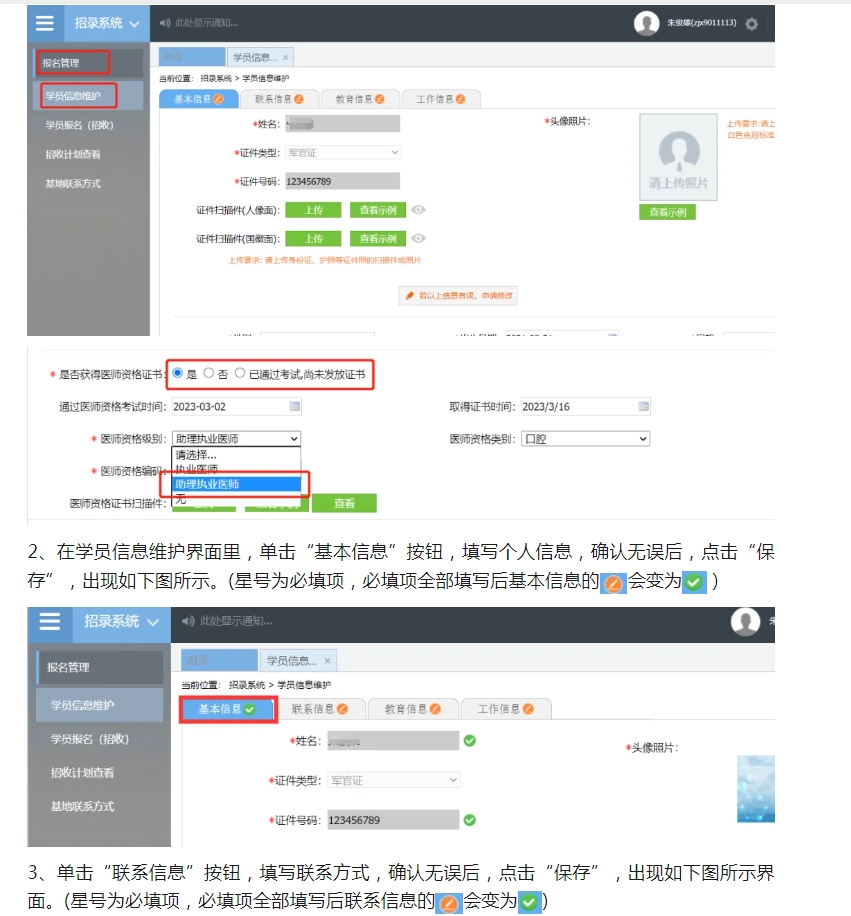Viewport: 851px width, 916px height.
Task: Click the user avatar in top header
Action: (x=646, y=24)
